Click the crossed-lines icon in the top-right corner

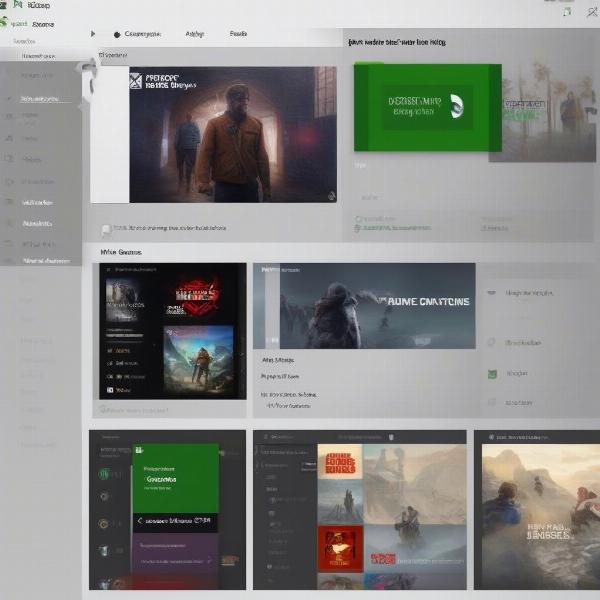click(592, 12)
